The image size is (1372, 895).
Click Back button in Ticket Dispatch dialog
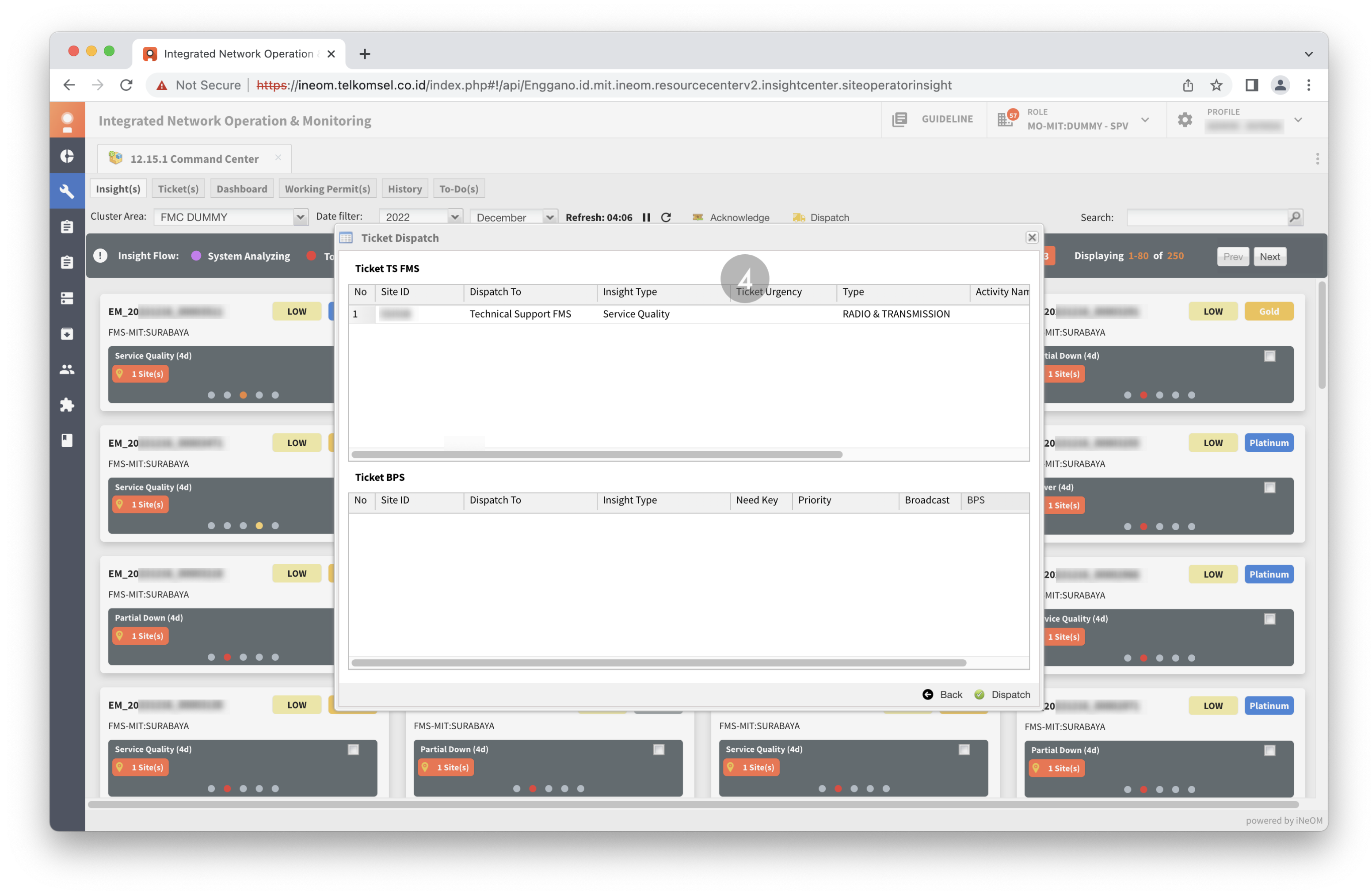click(x=942, y=694)
